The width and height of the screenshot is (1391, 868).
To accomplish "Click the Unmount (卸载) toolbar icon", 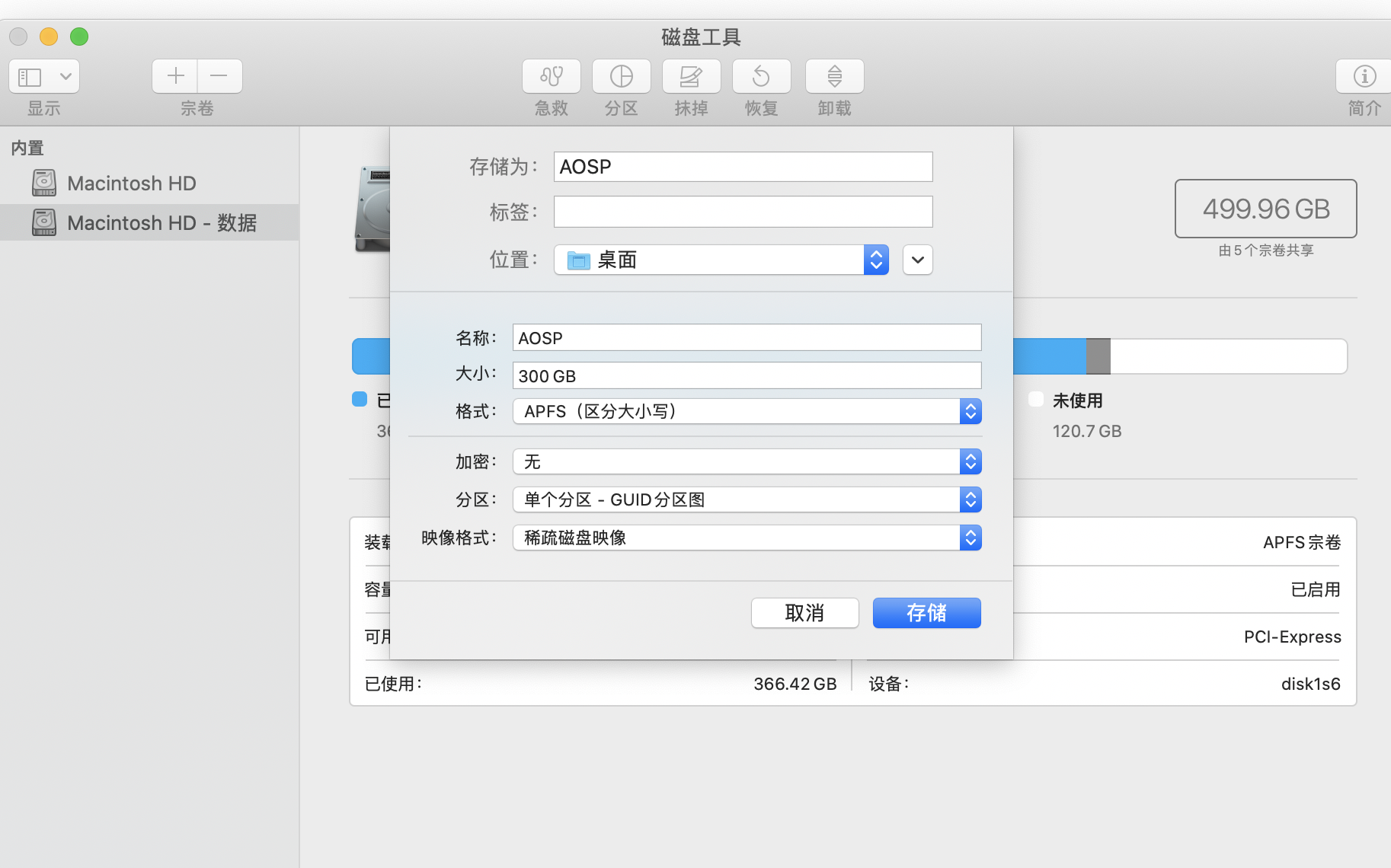I will [x=834, y=76].
